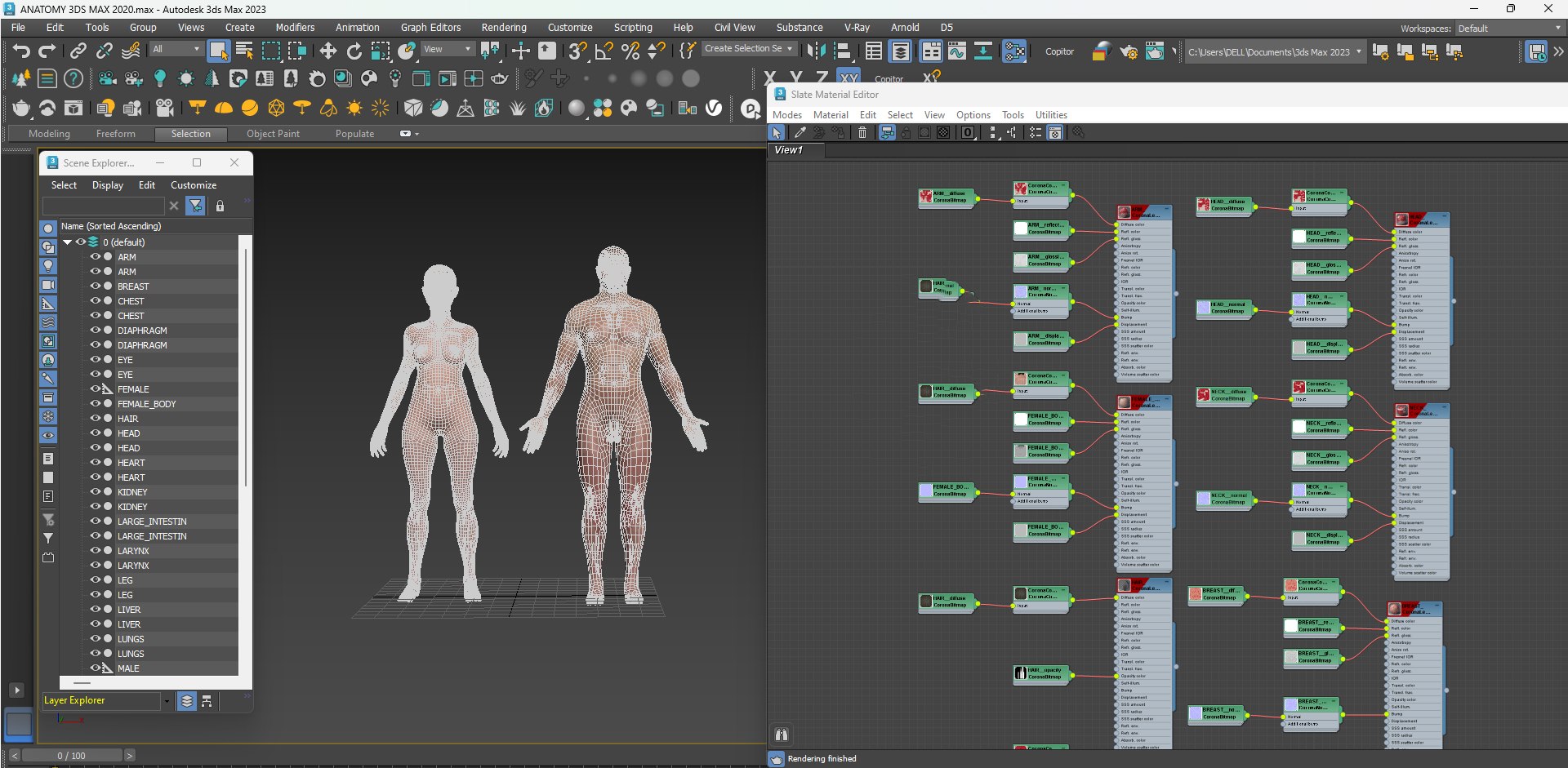Click the lock icon in Scene Explorer
The image size is (1568, 768).
click(220, 206)
